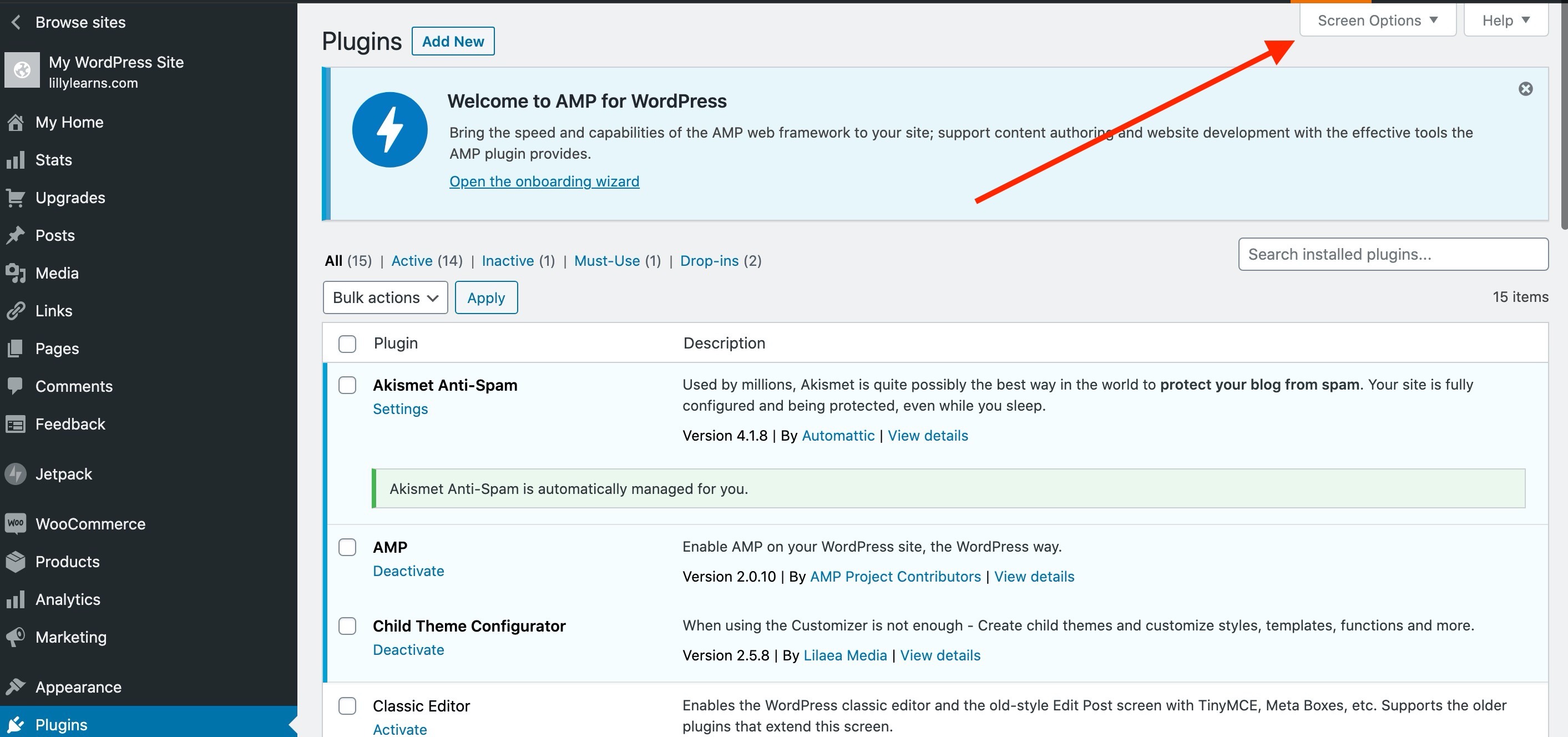This screenshot has width=1568, height=737.
Task: Click the Add New plugin button
Action: [x=453, y=42]
